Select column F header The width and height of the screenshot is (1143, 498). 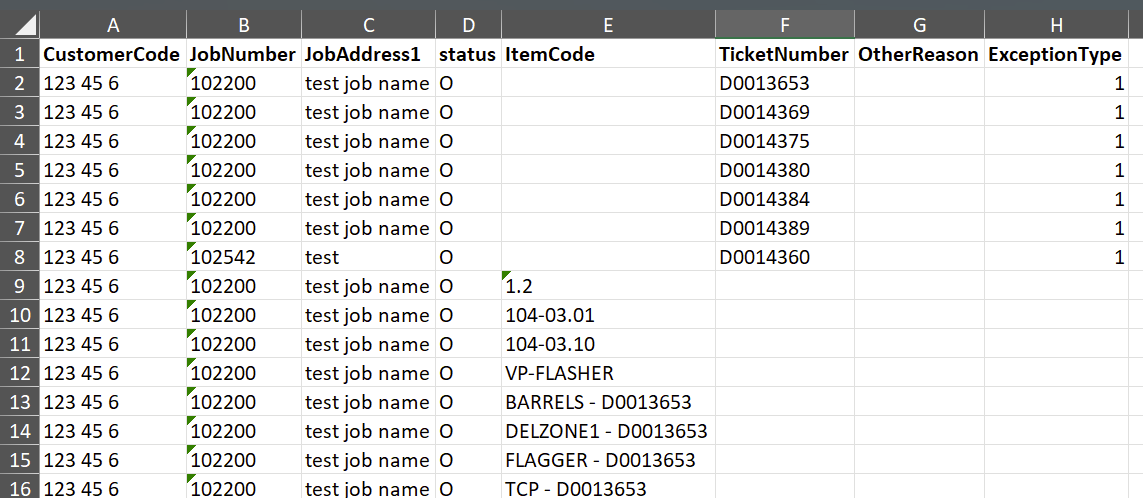[784, 24]
